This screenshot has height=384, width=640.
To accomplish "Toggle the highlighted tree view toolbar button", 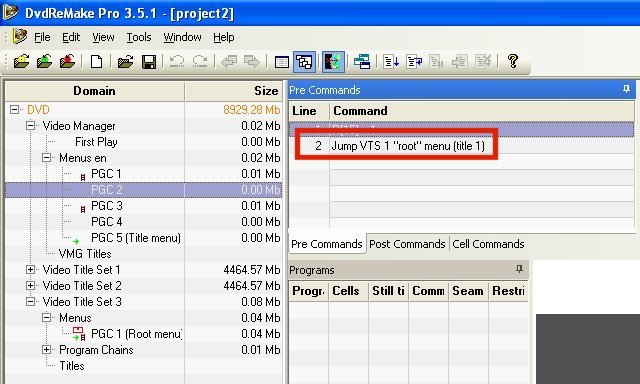I will pos(304,62).
